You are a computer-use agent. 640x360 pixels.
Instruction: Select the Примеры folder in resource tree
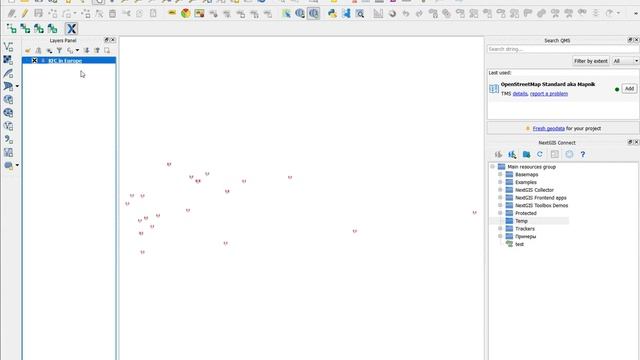point(525,236)
